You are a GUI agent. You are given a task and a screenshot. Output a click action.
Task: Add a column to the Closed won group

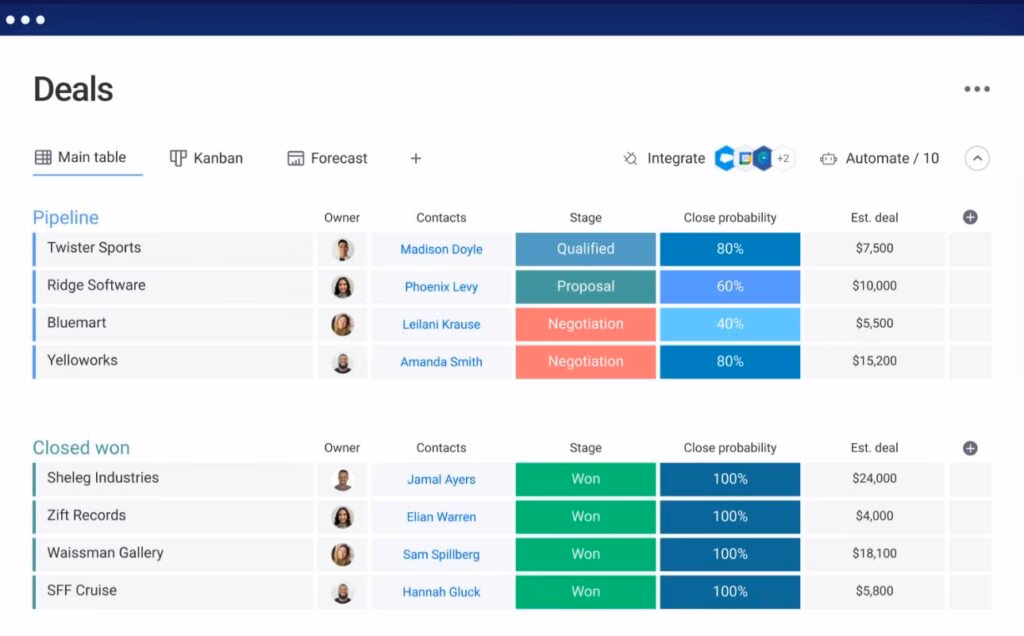(969, 448)
